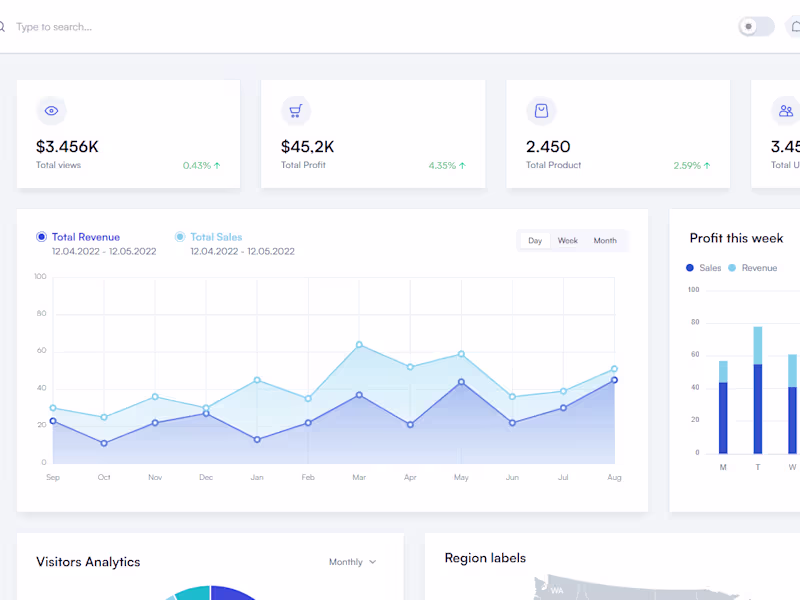Viewport: 800px width, 600px height.
Task: Click the Total views label
Action: pyautogui.click(x=58, y=165)
